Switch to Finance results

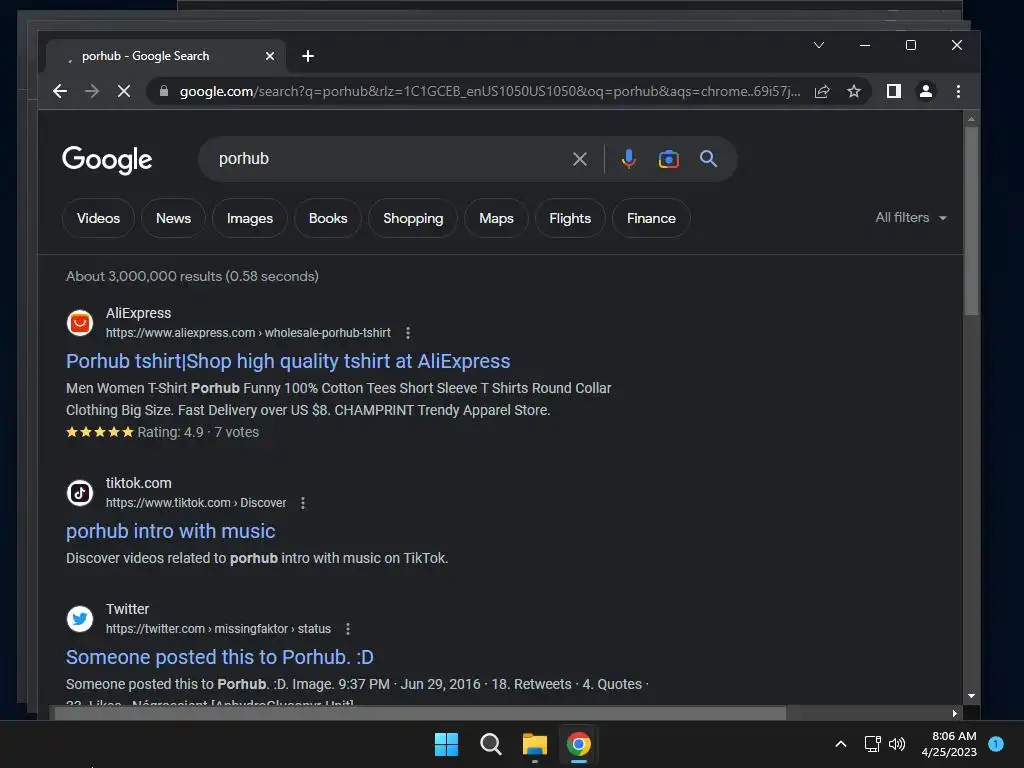point(651,218)
